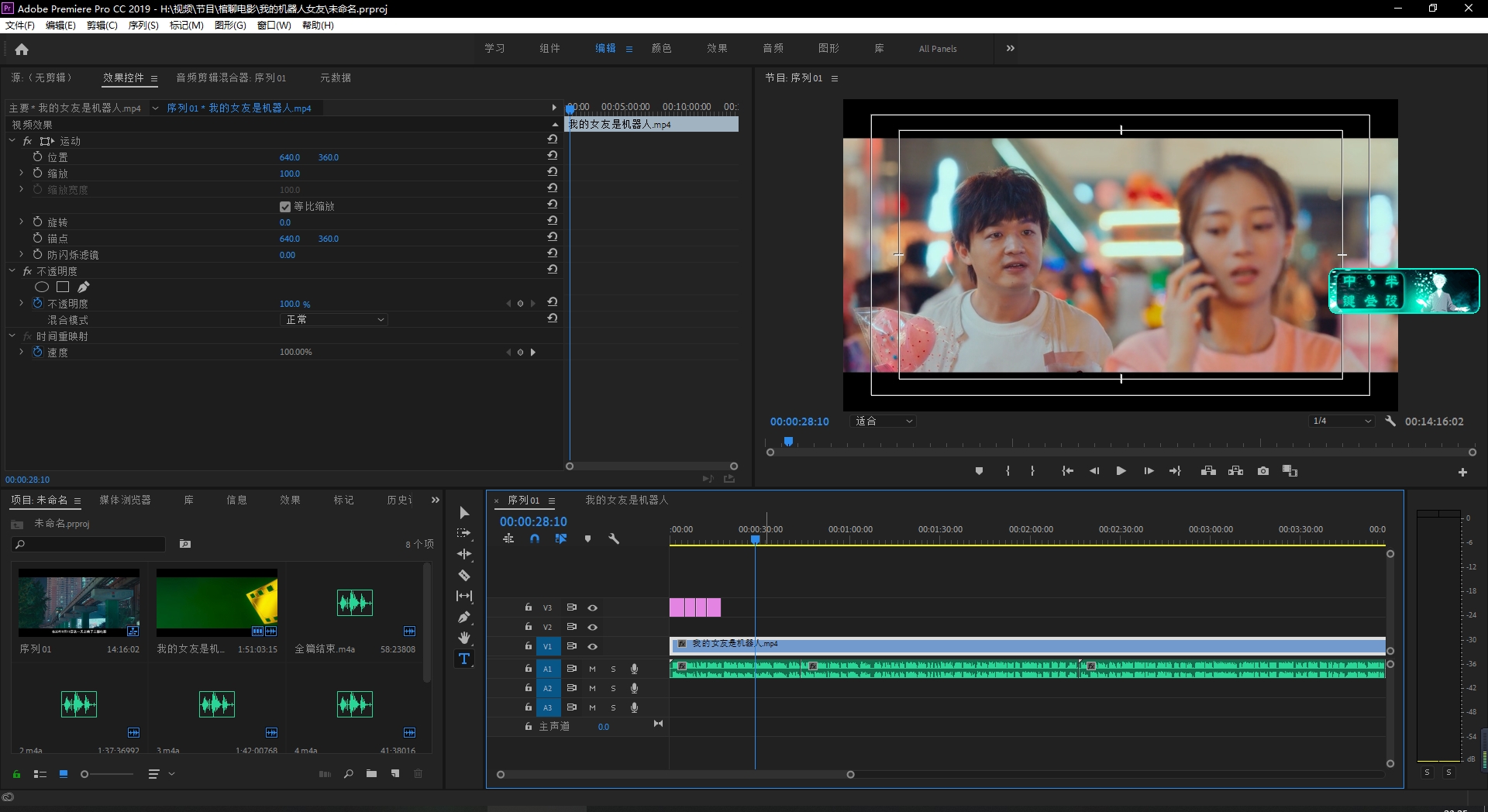Click the New Bin folder icon
1488x812 pixels.
[x=371, y=773]
